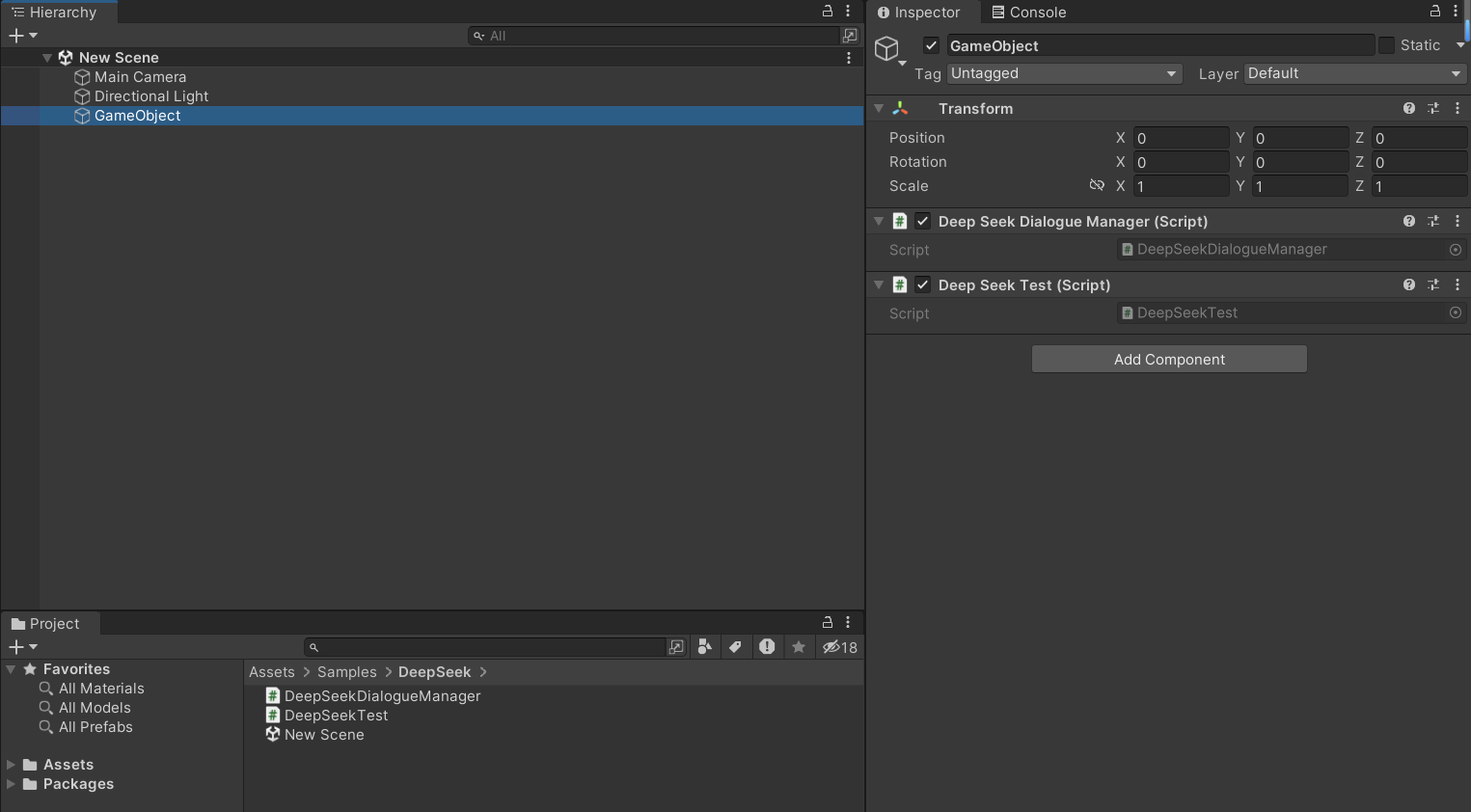1471x812 pixels.
Task: Open Transform component options menu
Action: pyautogui.click(x=1457, y=109)
